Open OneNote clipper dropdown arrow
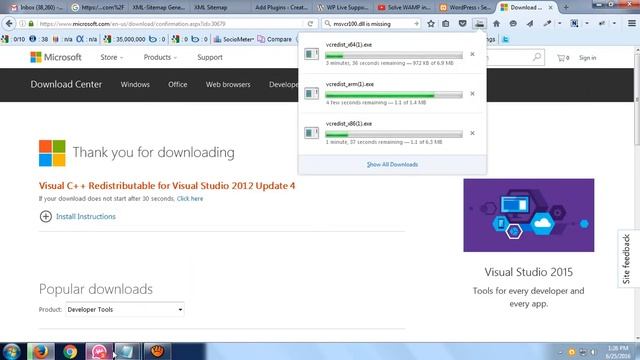 tap(587, 24)
